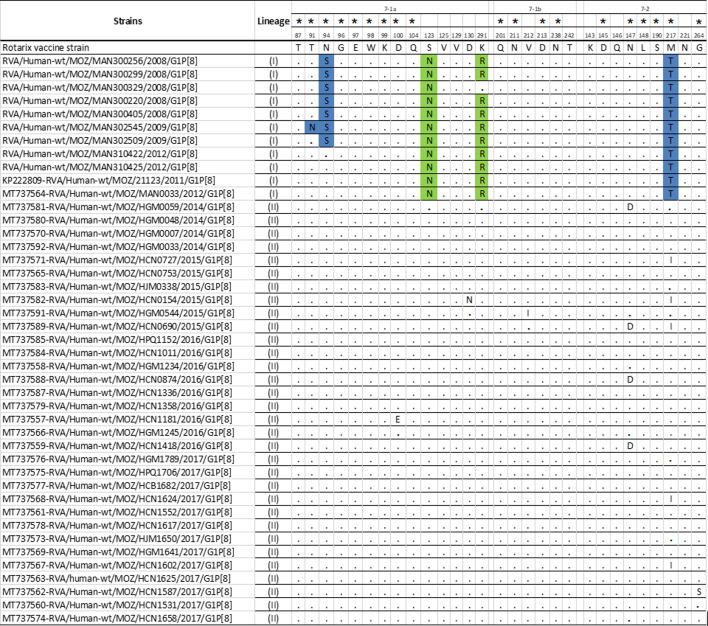Select strain MT737573 HJM1650/2017
The image size is (708, 626).
point(117,539)
